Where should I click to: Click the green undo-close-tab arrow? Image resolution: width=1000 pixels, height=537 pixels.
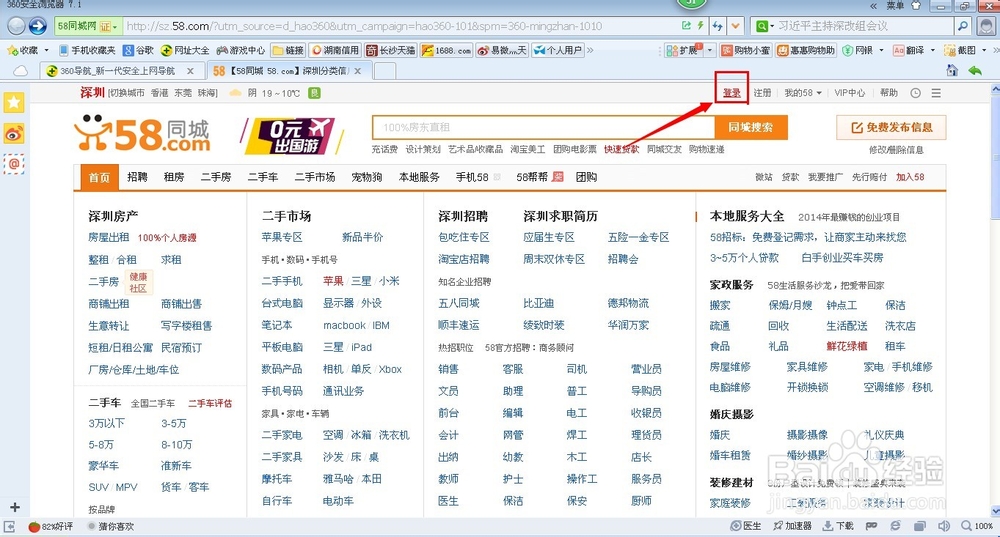(x=974, y=70)
